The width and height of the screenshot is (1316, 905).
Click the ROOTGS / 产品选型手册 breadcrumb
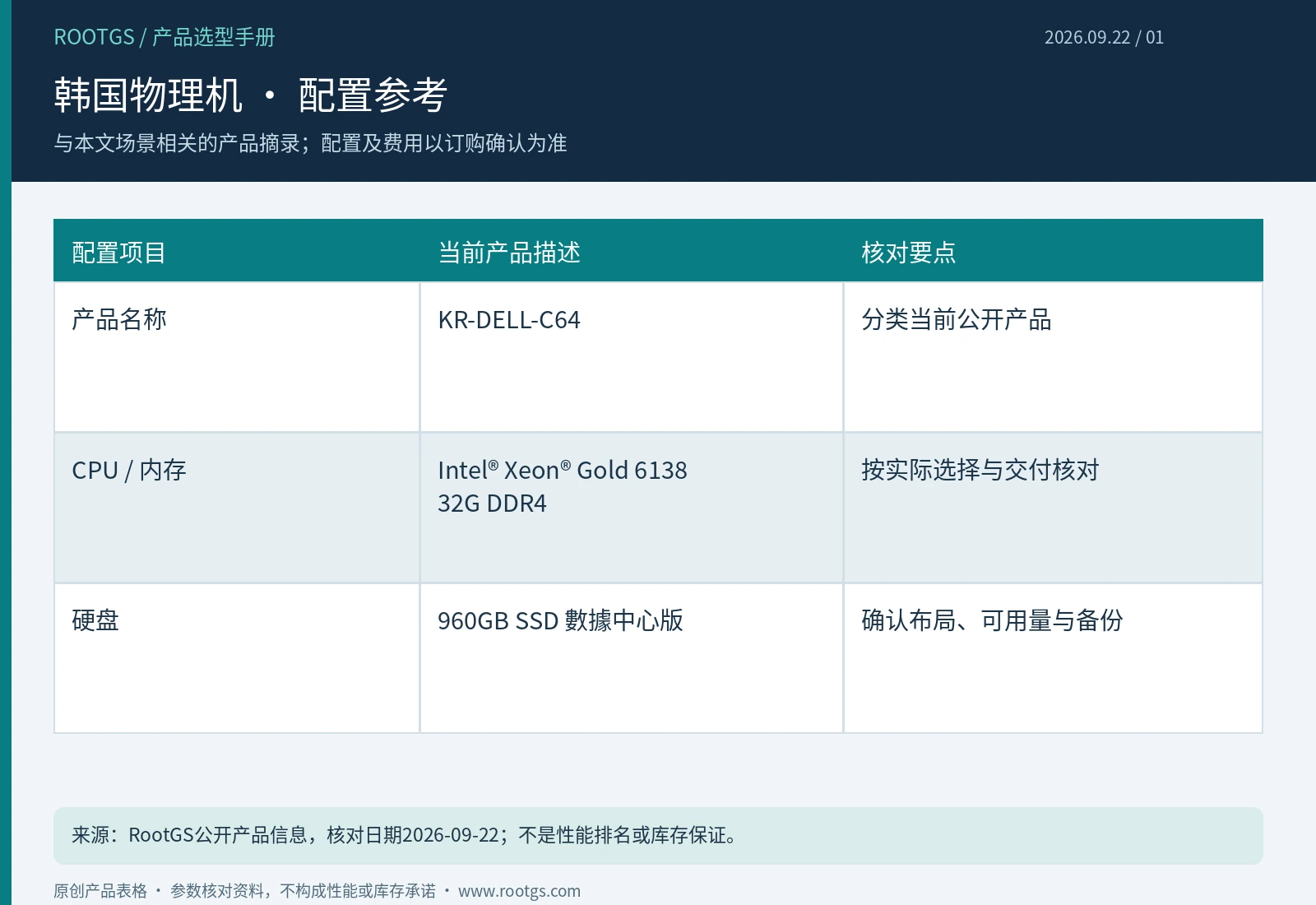[x=164, y=37]
